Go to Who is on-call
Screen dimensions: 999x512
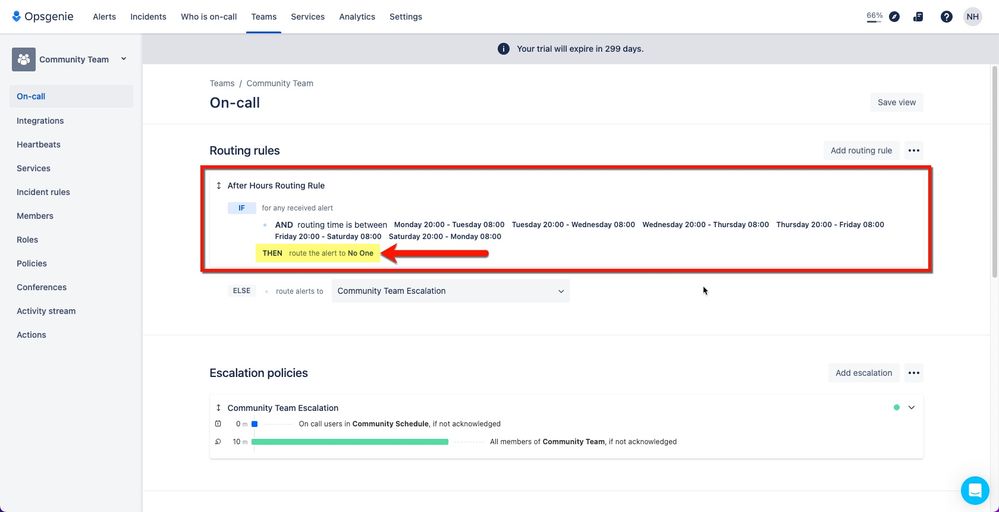click(x=208, y=17)
